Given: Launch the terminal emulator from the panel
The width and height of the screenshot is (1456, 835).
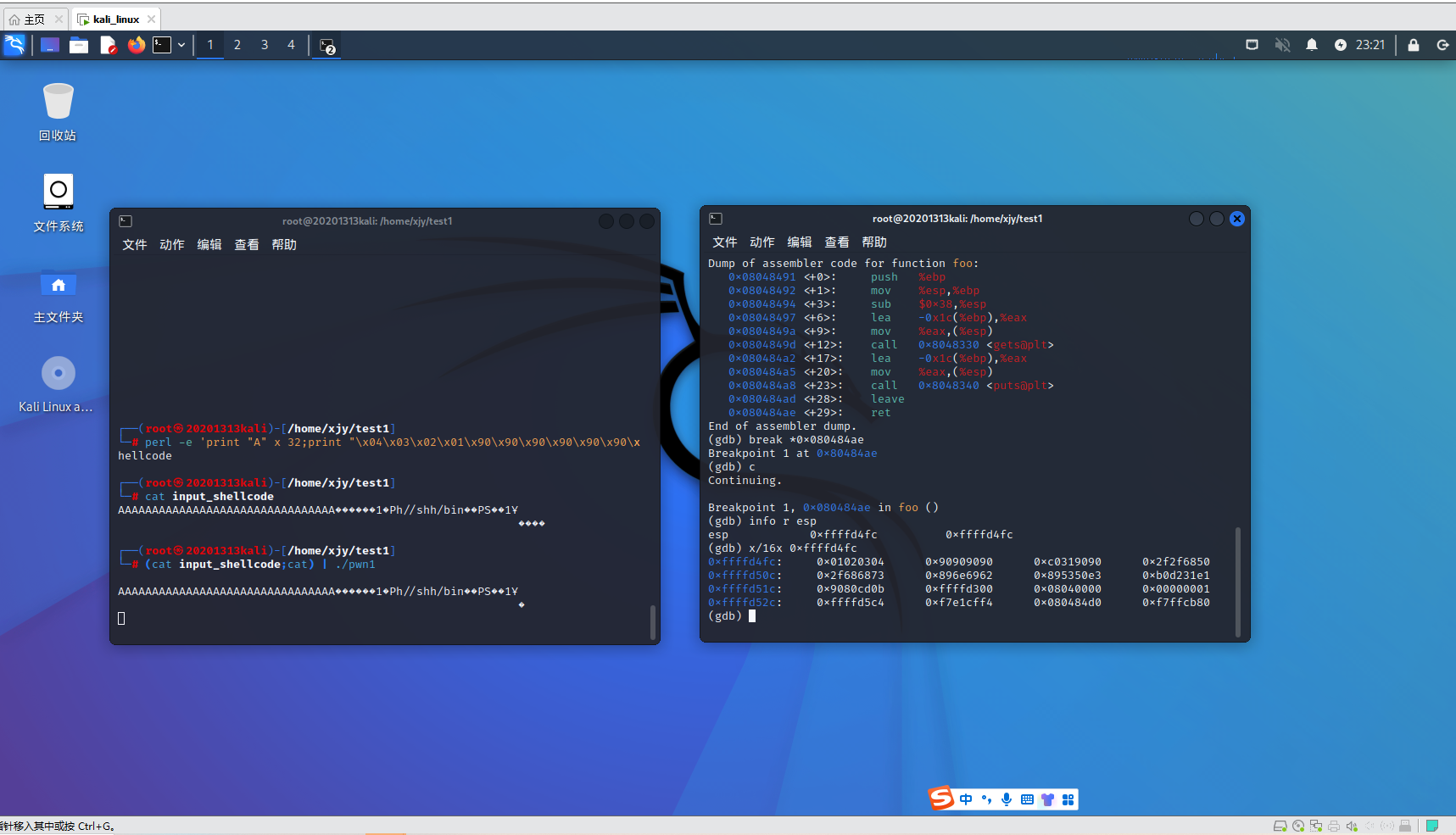Looking at the screenshot, I should click(x=162, y=45).
